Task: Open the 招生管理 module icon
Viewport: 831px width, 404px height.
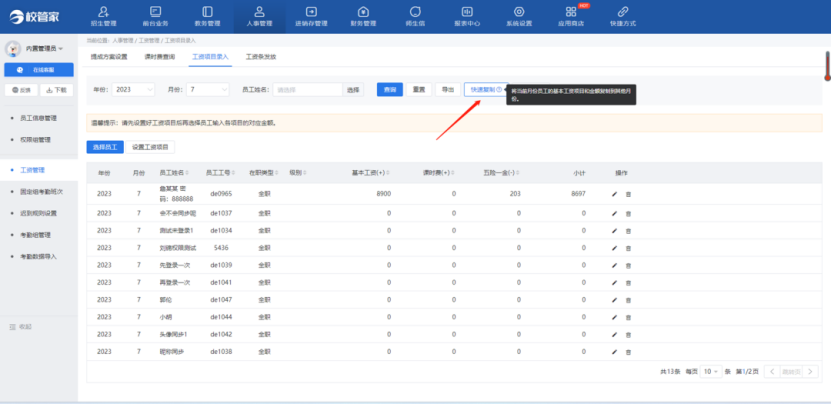Action: [x=105, y=13]
